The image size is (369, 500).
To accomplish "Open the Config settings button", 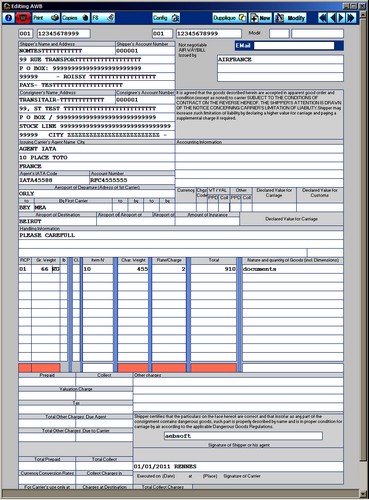I will [166, 18].
